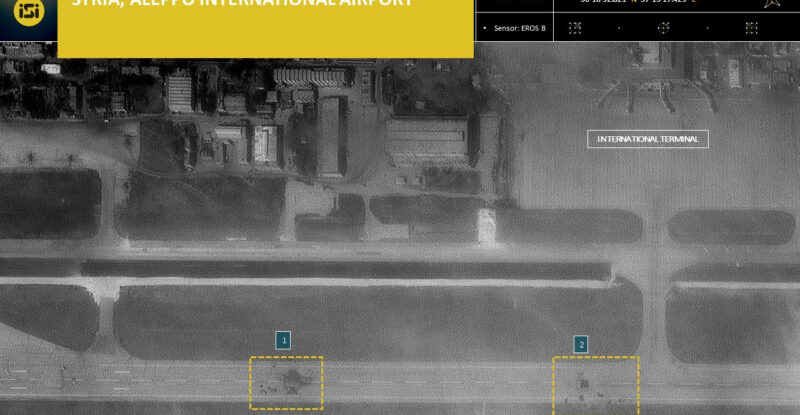The height and width of the screenshot is (415, 800).
Task: Click the right dotted square icon
Action: [x=751, y=28]
